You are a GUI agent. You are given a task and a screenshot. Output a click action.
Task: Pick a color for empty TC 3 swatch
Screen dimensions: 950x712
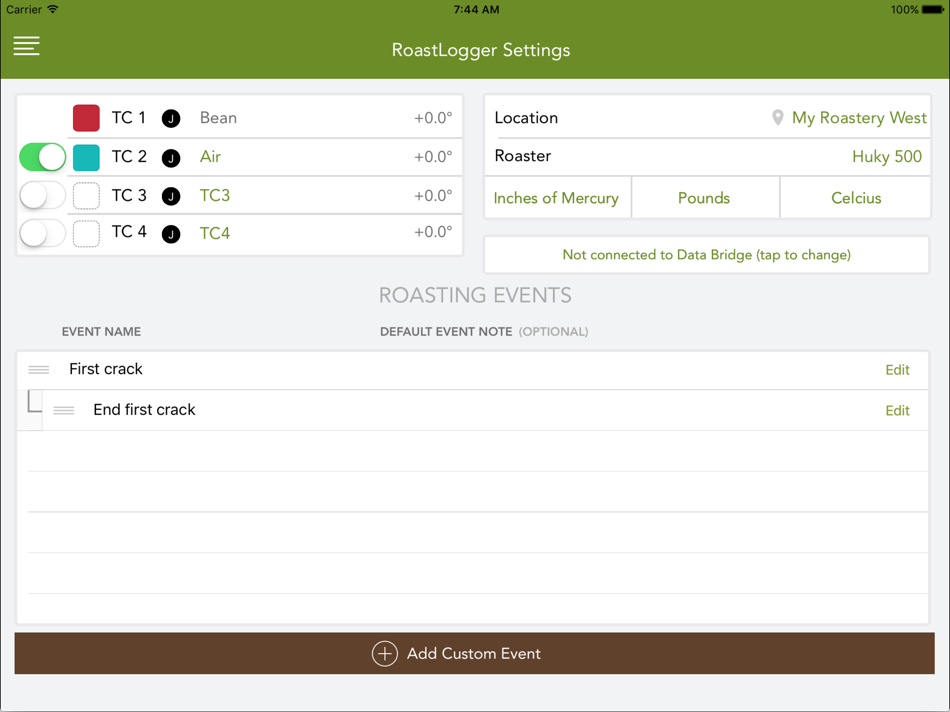86,196
